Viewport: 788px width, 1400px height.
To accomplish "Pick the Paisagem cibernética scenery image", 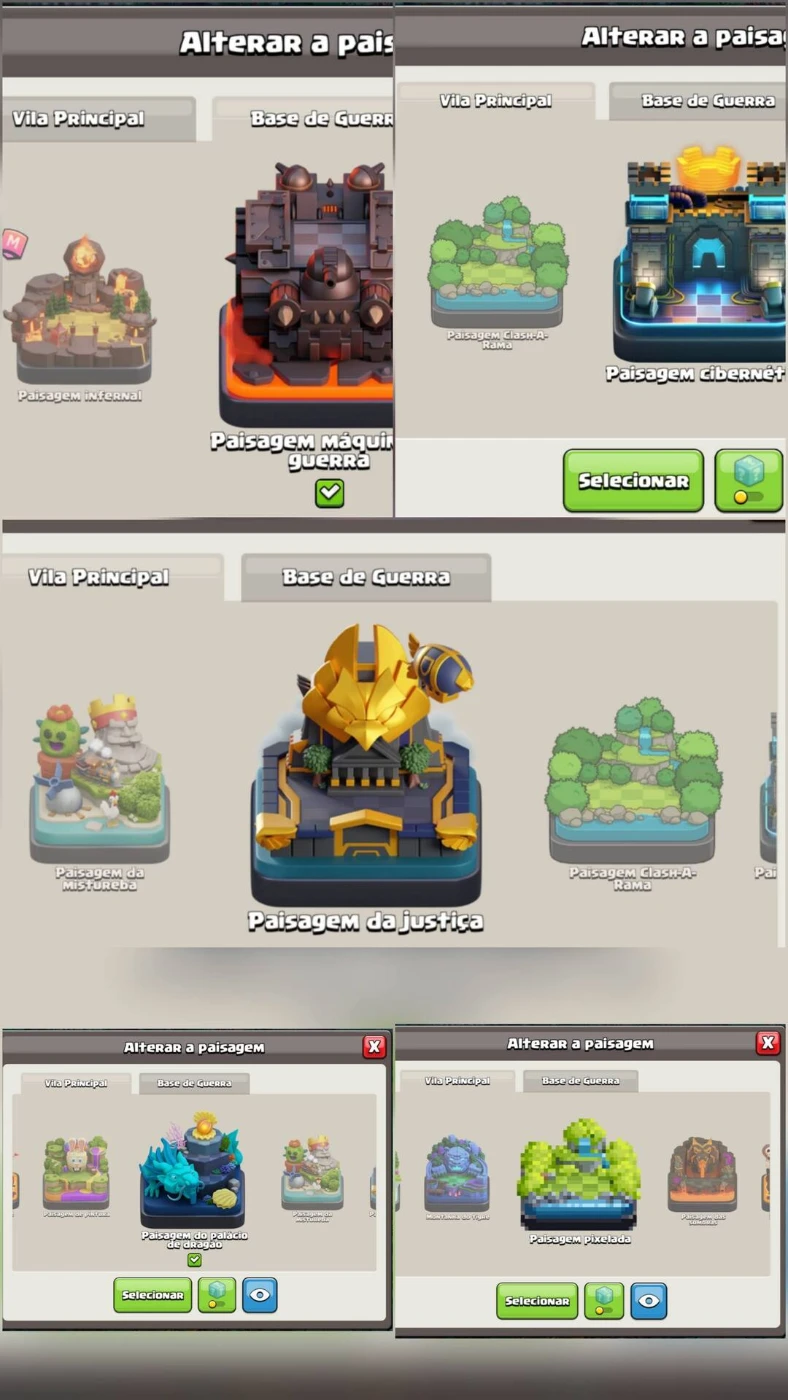I will [x=700, y=255].
